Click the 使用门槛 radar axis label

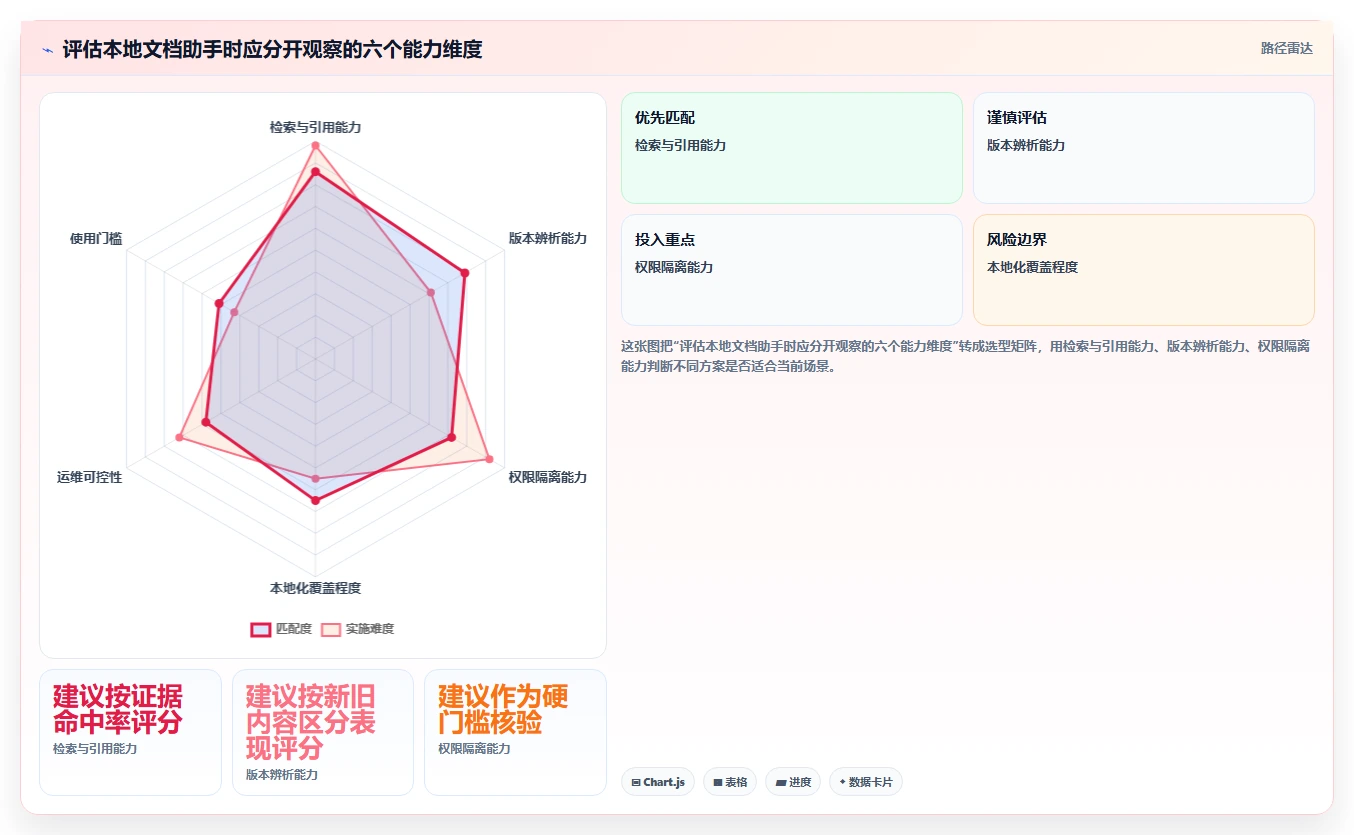point(96,238)
